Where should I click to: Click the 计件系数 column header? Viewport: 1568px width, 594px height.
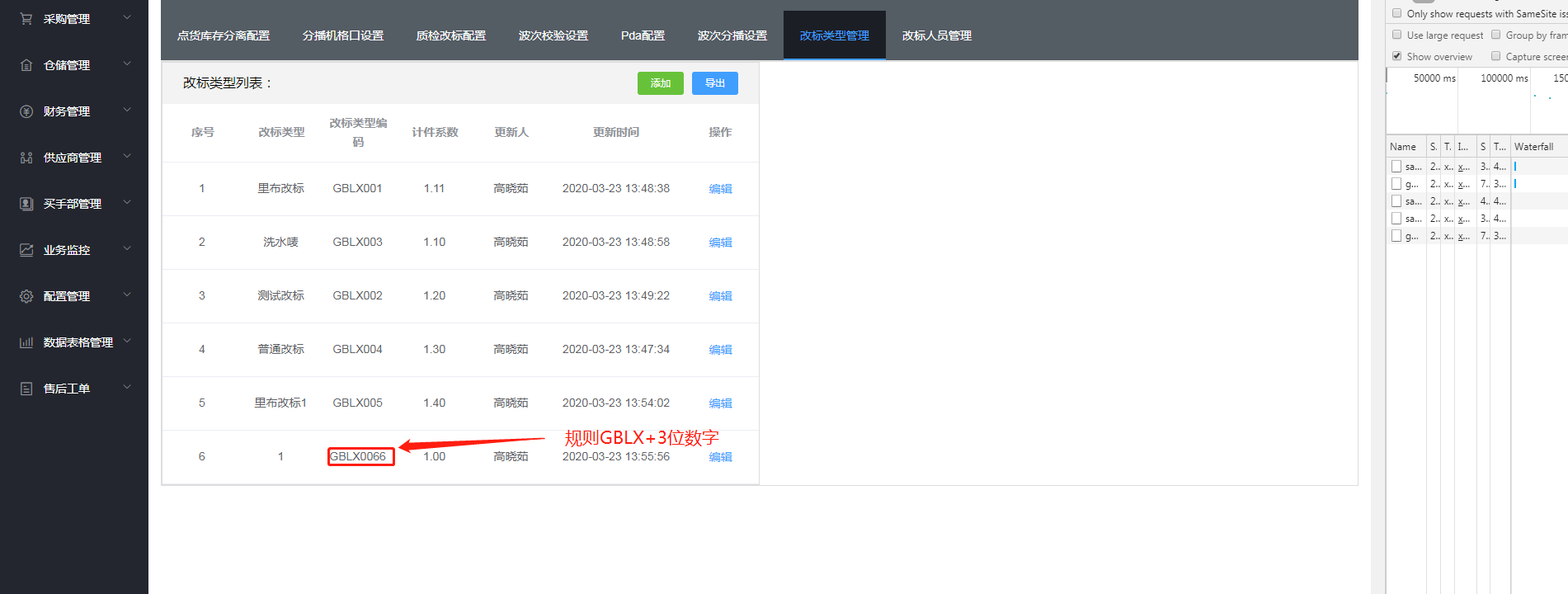tap(435, 132)
